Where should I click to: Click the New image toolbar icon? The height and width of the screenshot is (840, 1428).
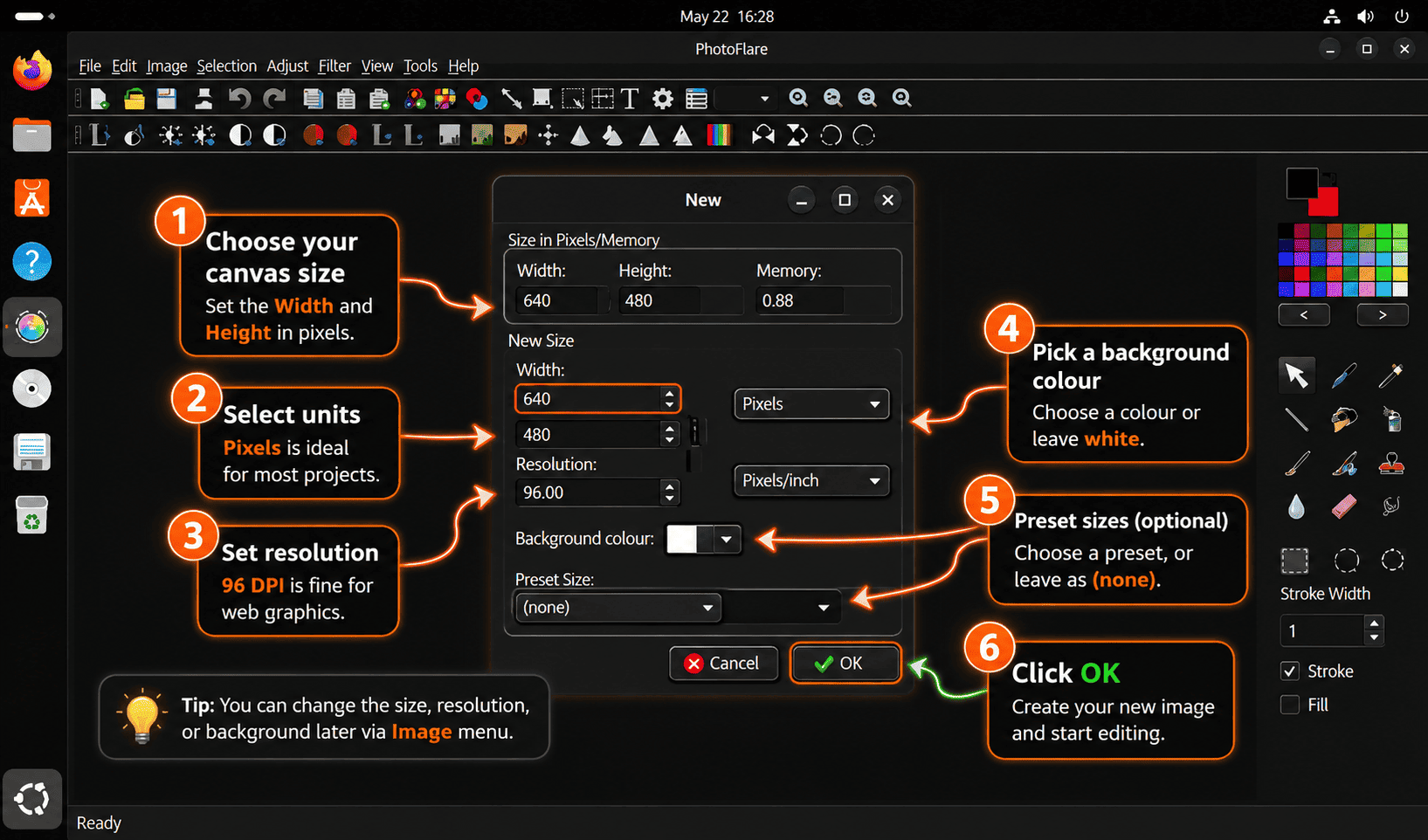coord(100,99)
